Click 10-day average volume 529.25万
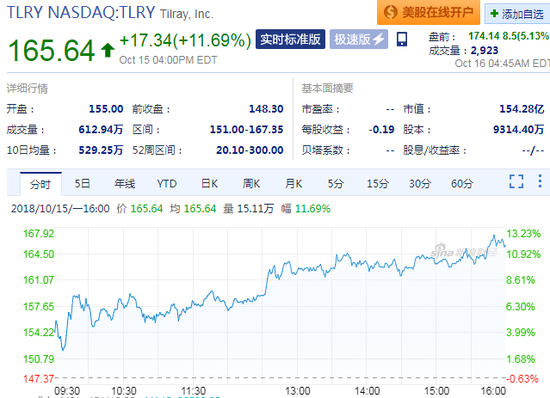 101,150
